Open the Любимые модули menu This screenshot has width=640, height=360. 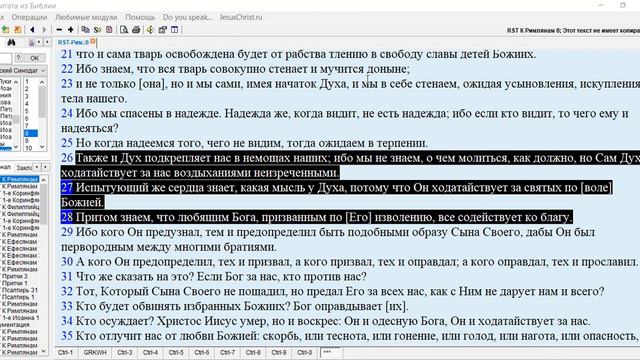(x=86, y=17)
